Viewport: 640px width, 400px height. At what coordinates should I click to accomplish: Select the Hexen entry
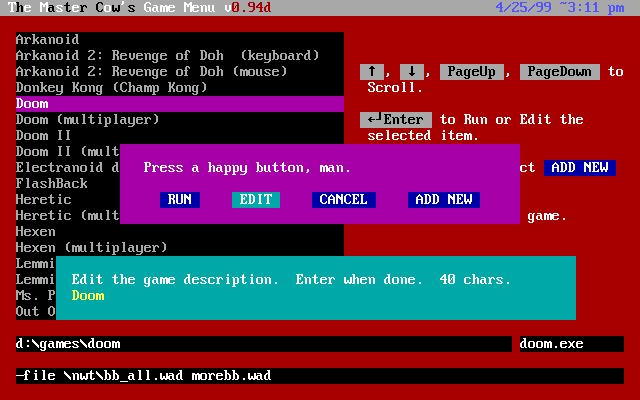(180, 232)
